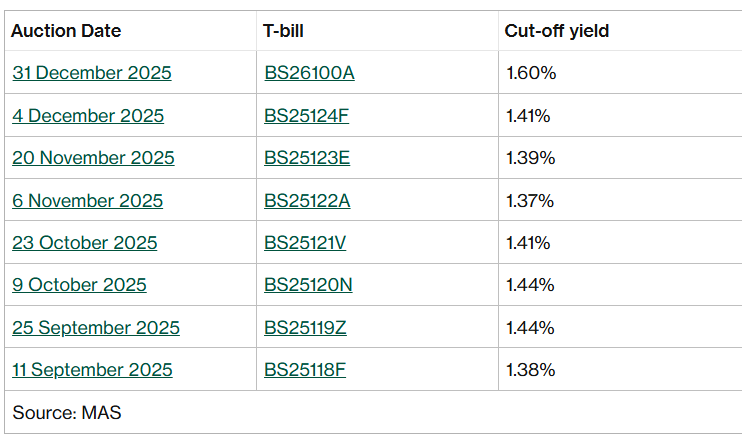The height and width of the screenshot is (445, 742).
Task: Open T-bill BS26100A link
Action: [309, 73]
